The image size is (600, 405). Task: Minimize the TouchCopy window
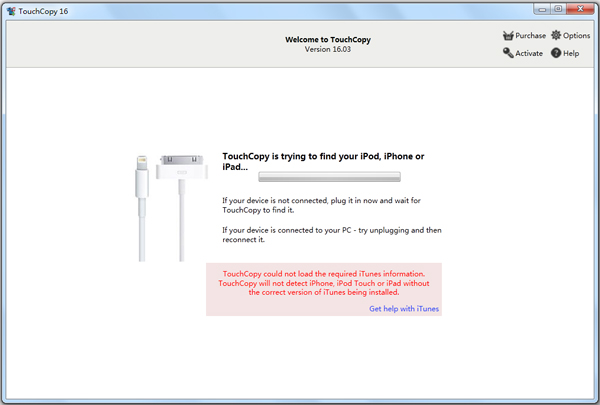[542, 9]
